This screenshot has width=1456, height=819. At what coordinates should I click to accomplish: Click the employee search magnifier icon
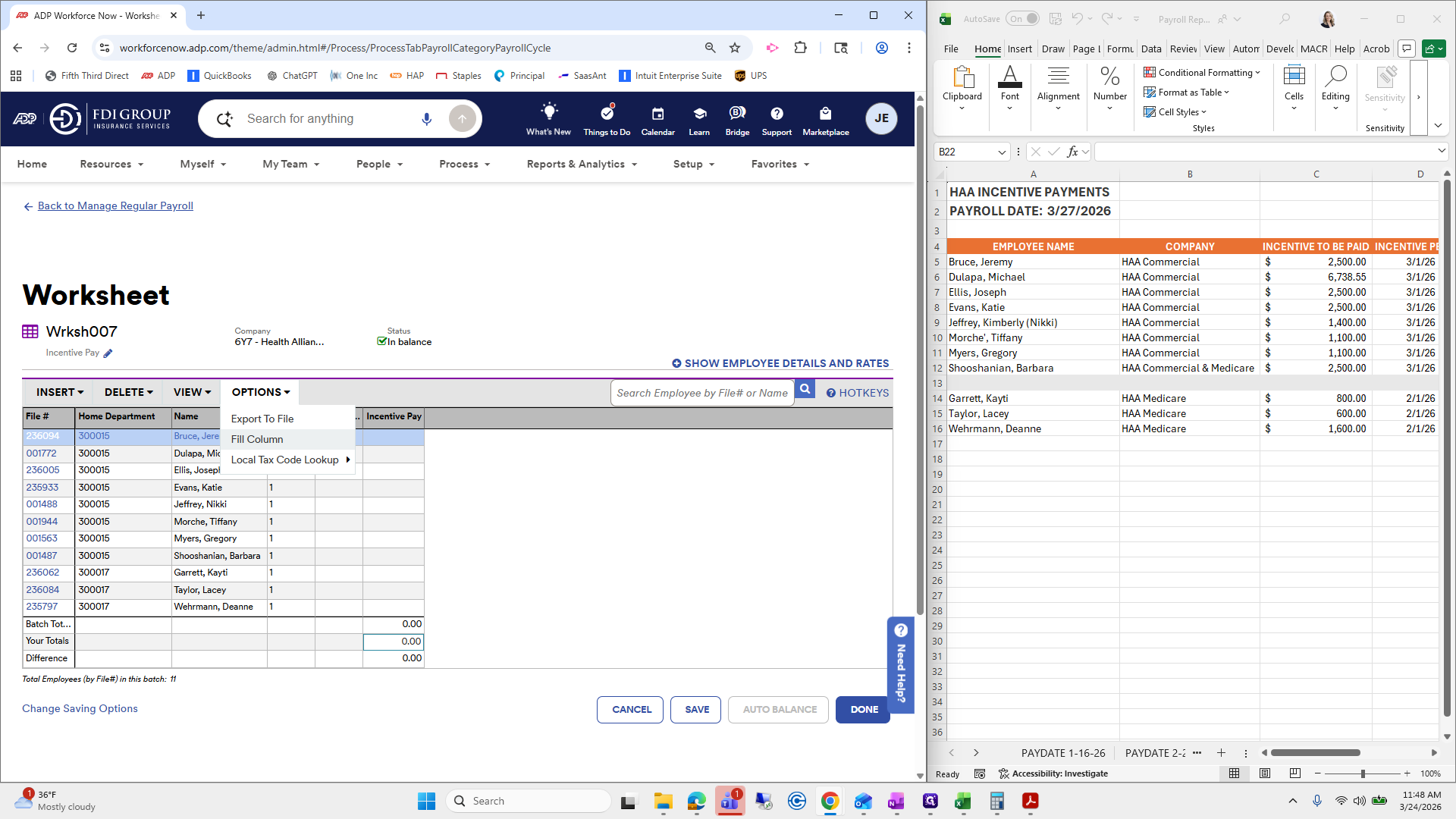point(805,388)
